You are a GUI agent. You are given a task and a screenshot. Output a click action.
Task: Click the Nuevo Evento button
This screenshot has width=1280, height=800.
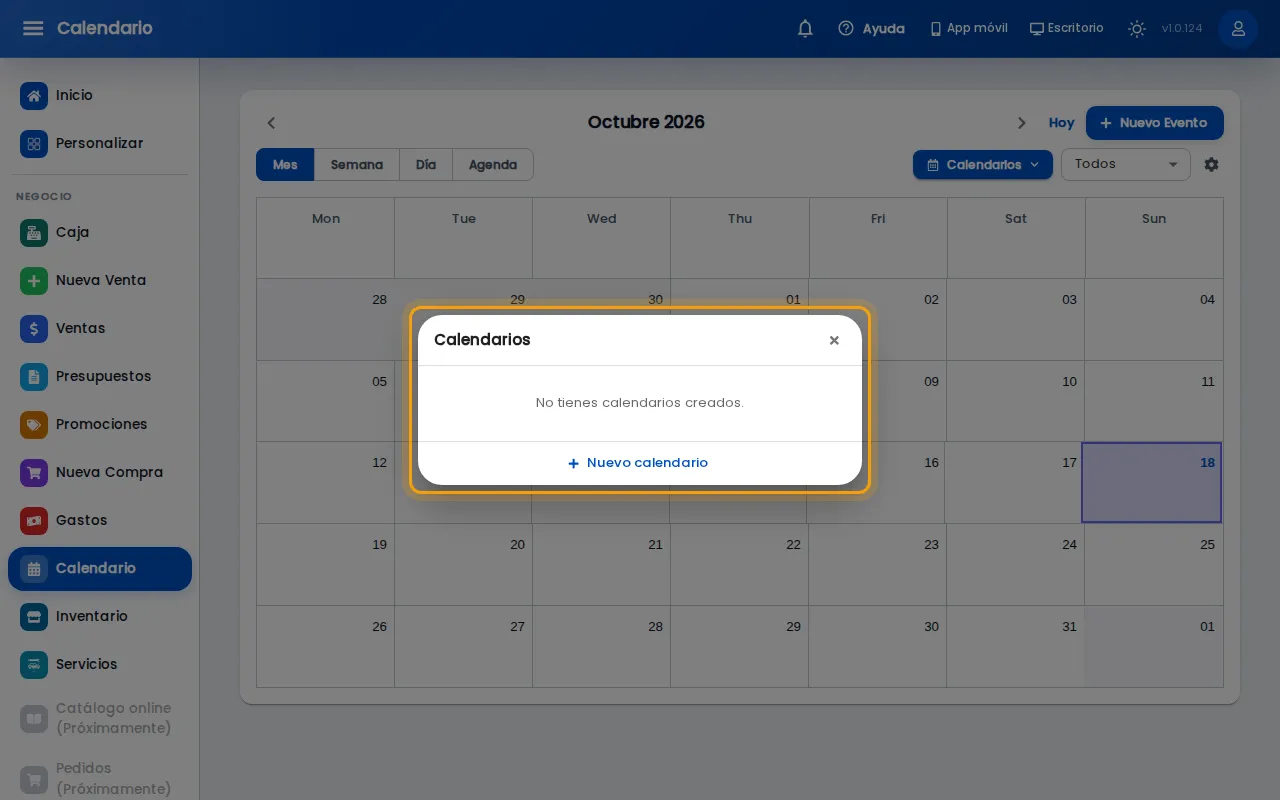pyautogui.click(x=1155, y=123)
